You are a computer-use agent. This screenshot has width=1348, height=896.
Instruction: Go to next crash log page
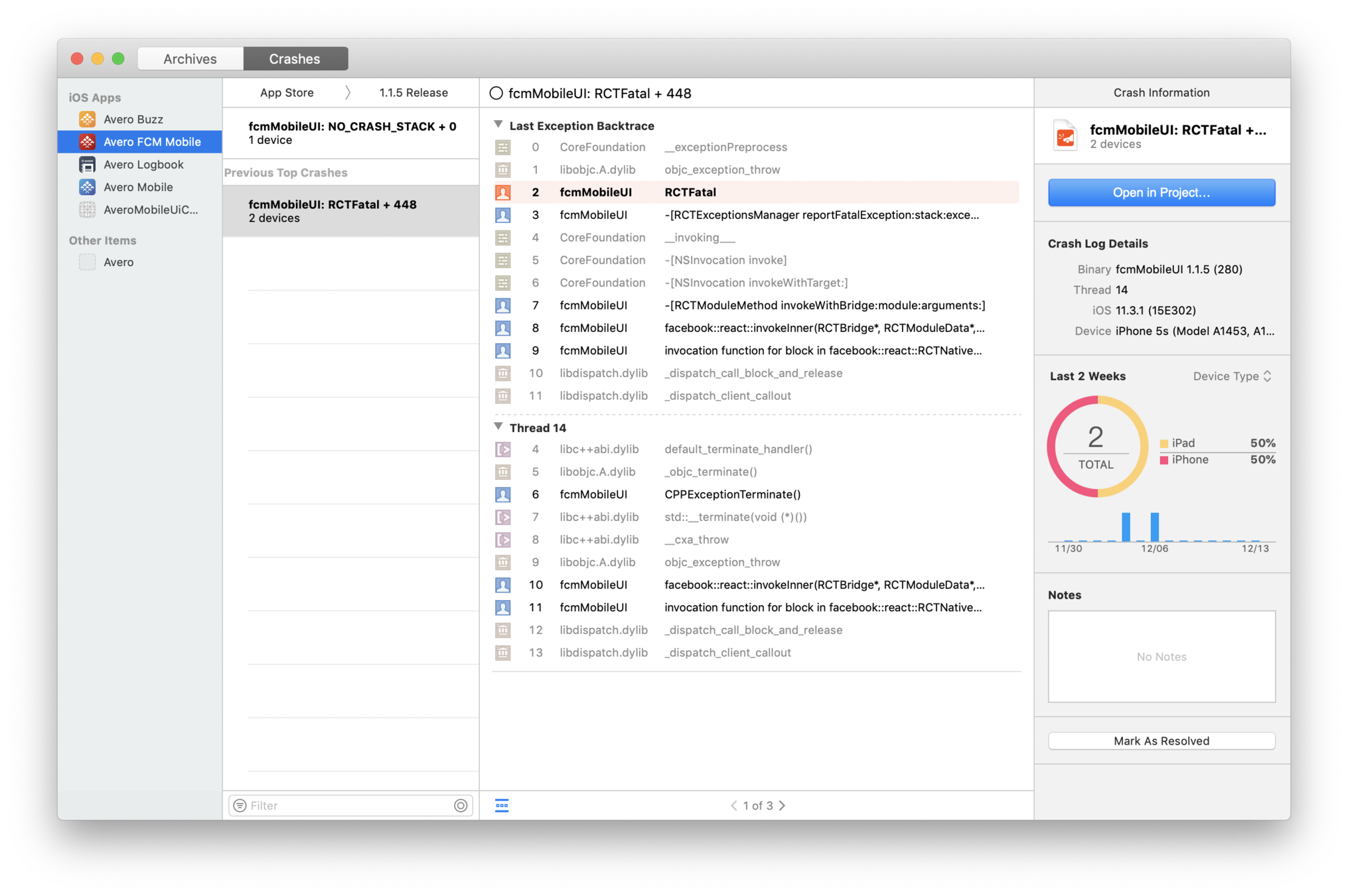[x=783, y=805]
